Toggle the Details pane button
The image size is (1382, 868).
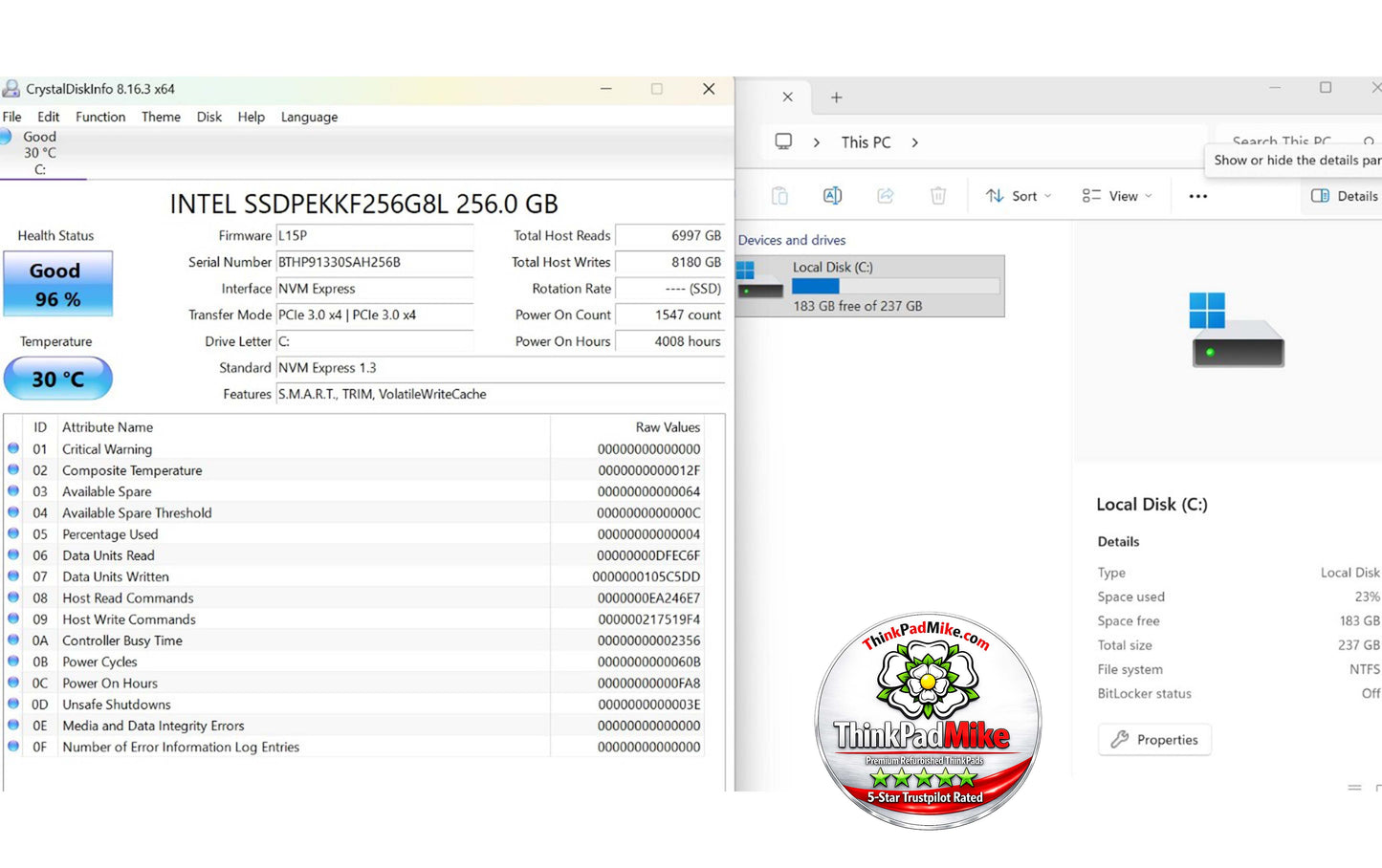point(1344,196)
